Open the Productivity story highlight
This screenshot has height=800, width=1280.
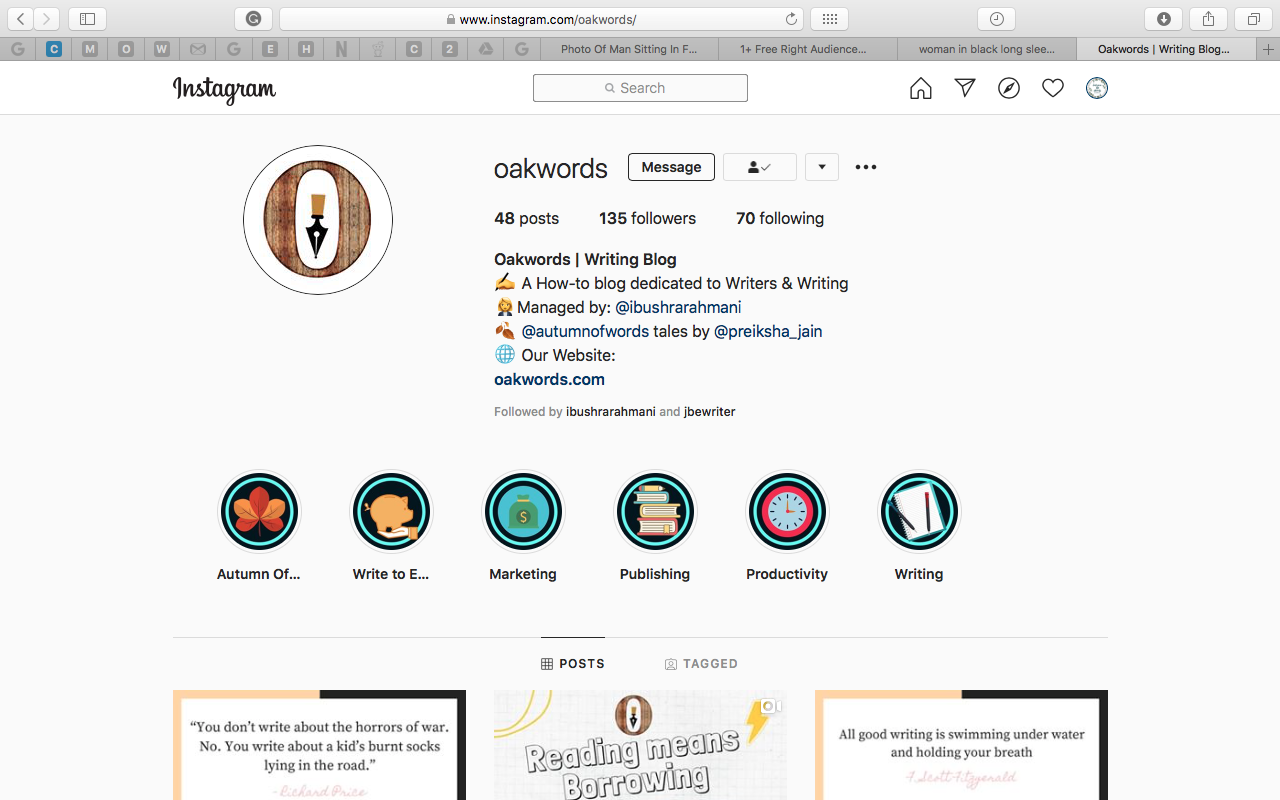[787, 526]
